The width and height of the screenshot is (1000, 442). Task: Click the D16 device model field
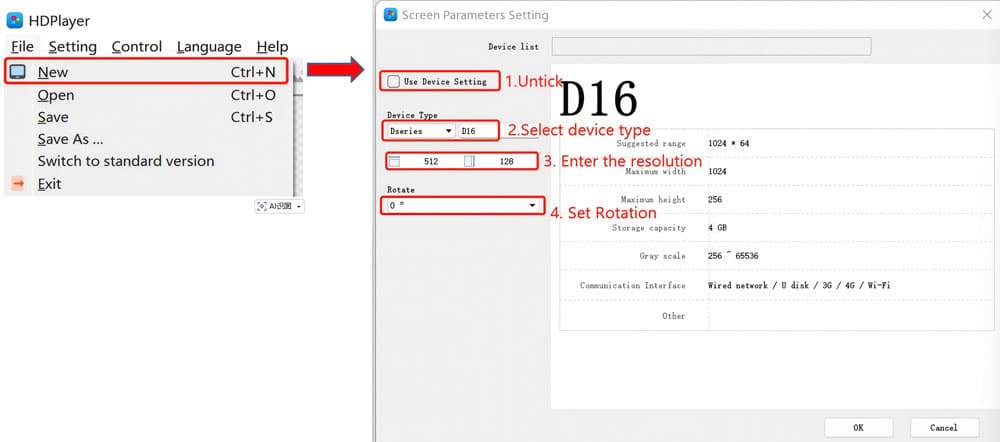(x=477, y=131)
